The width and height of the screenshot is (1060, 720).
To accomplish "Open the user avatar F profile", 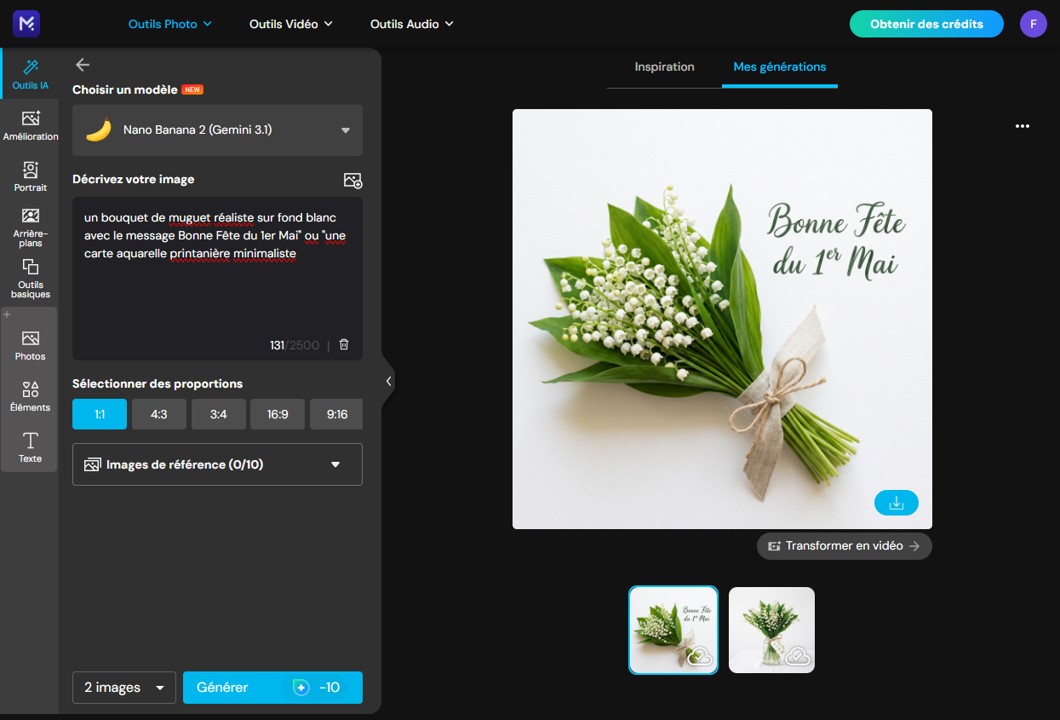I will 1033,24.
